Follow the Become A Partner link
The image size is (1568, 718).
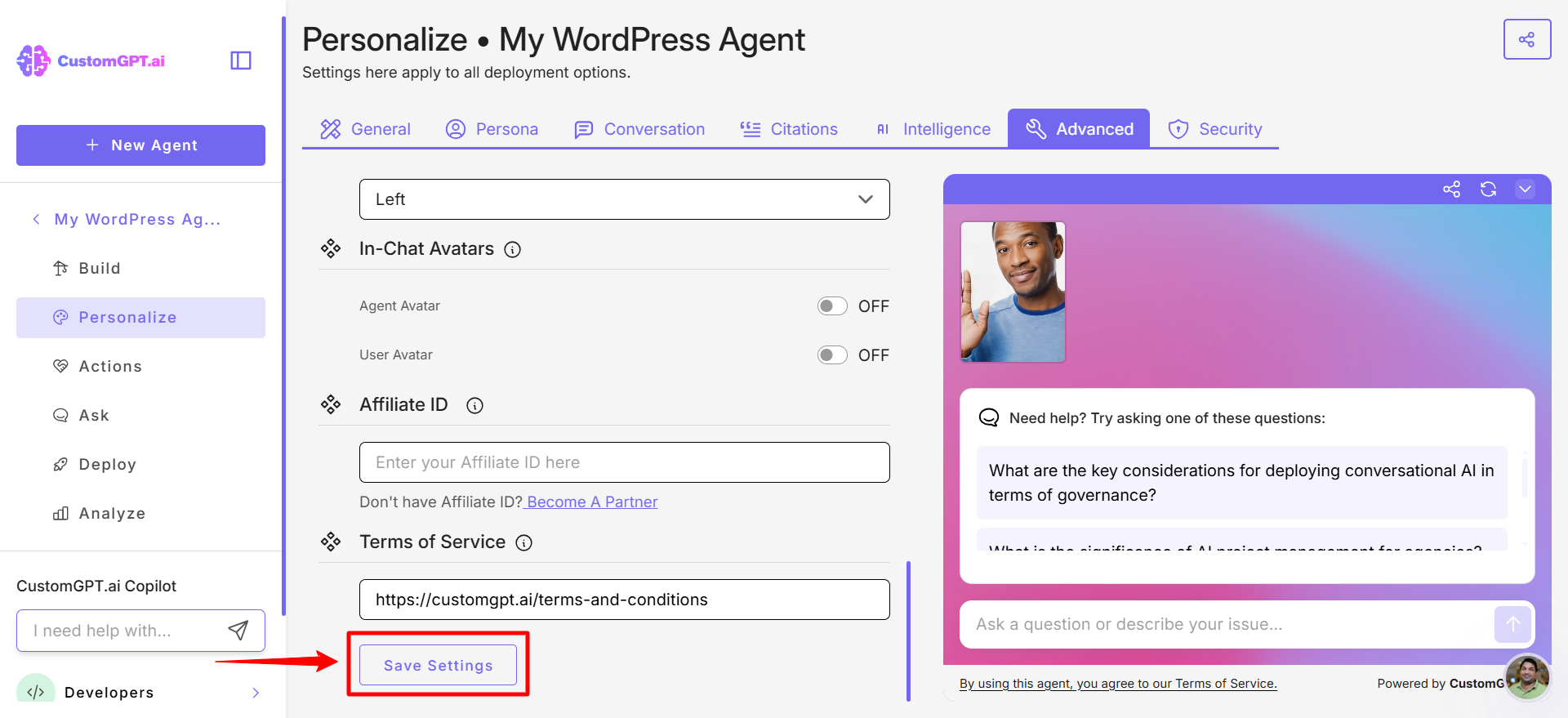[592, 502]
